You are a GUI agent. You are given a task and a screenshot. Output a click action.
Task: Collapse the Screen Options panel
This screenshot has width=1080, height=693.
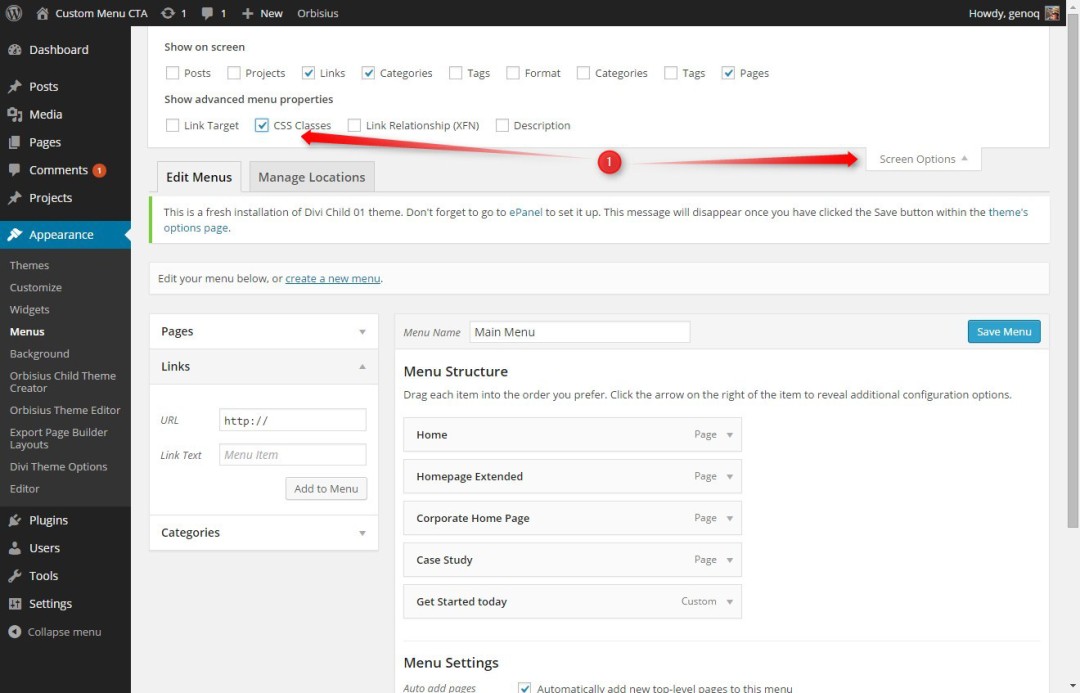click(x=921, y=158)
